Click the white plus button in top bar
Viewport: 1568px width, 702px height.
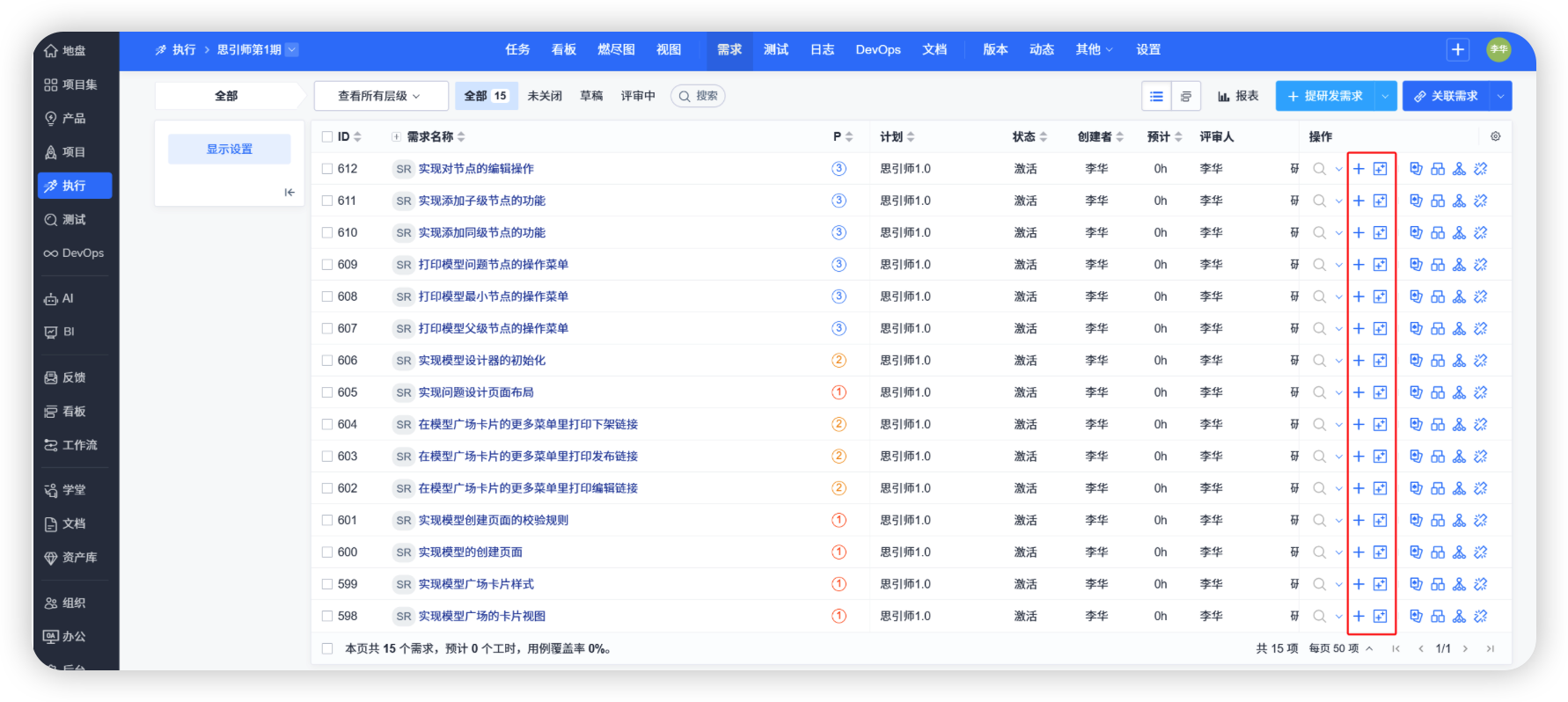click(1457, 50)
